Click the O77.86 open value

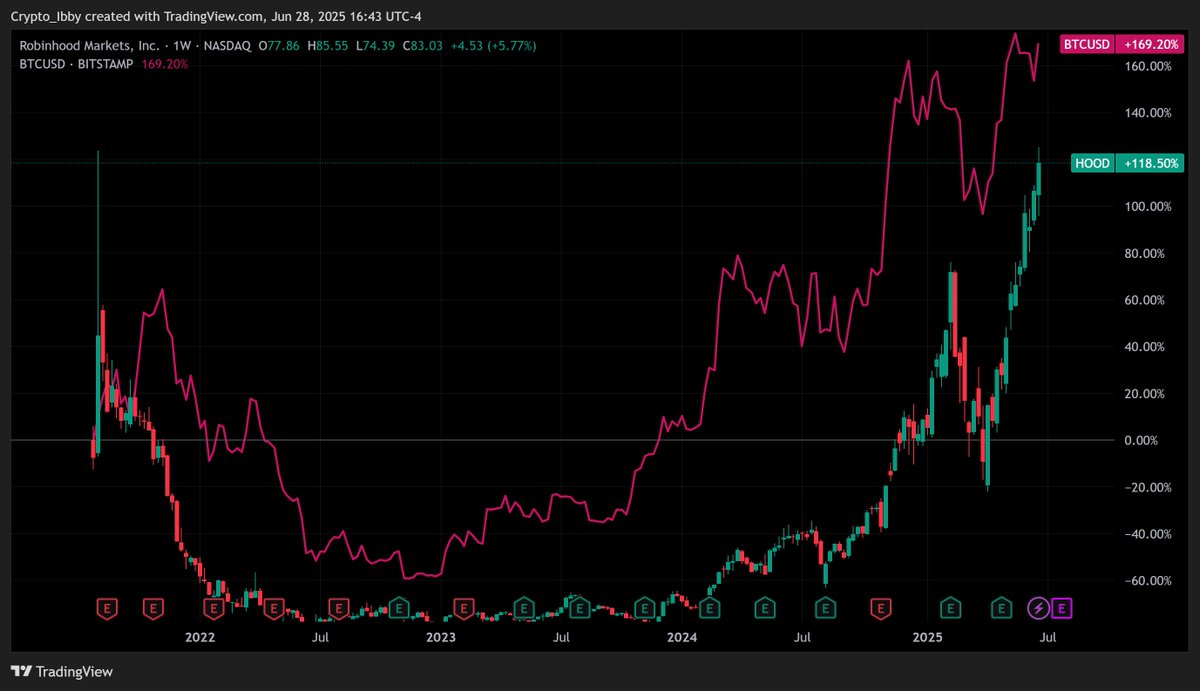pos(279,46)
